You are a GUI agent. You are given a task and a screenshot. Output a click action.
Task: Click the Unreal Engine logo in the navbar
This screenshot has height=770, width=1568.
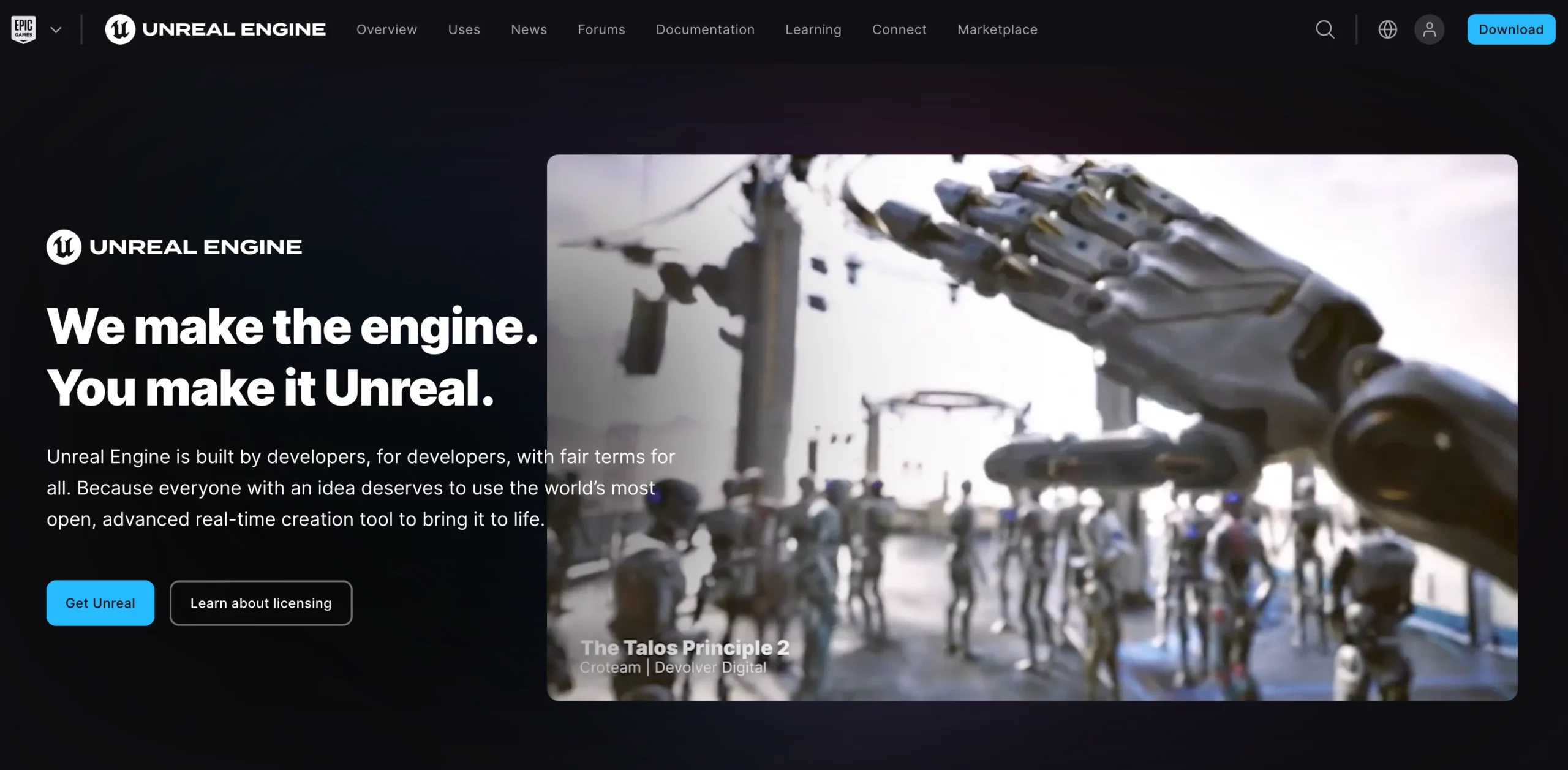pyautogui.click(x=215, y=29)
